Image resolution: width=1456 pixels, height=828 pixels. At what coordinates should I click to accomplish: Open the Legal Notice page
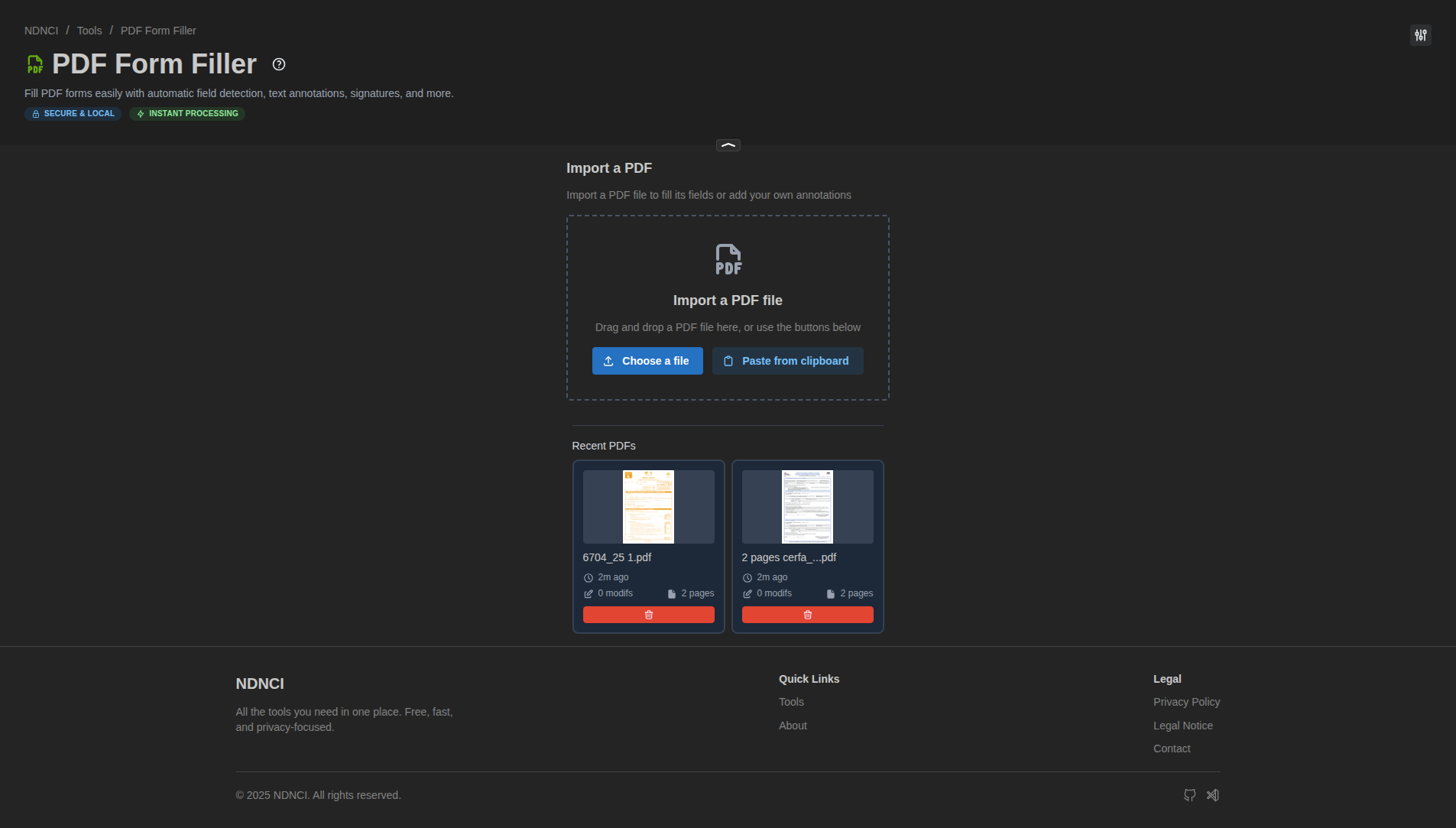click(1182, 726)
